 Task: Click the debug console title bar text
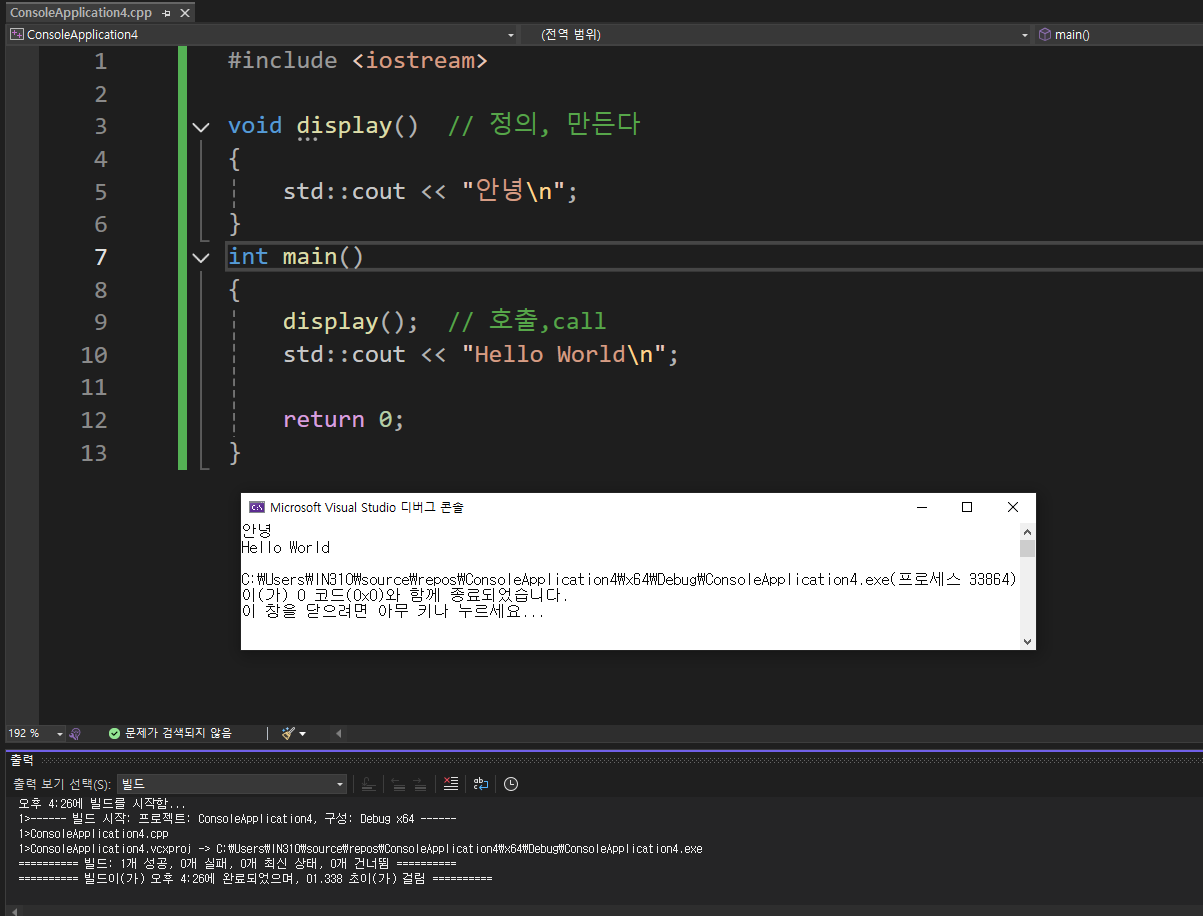(x=367, y=507)
